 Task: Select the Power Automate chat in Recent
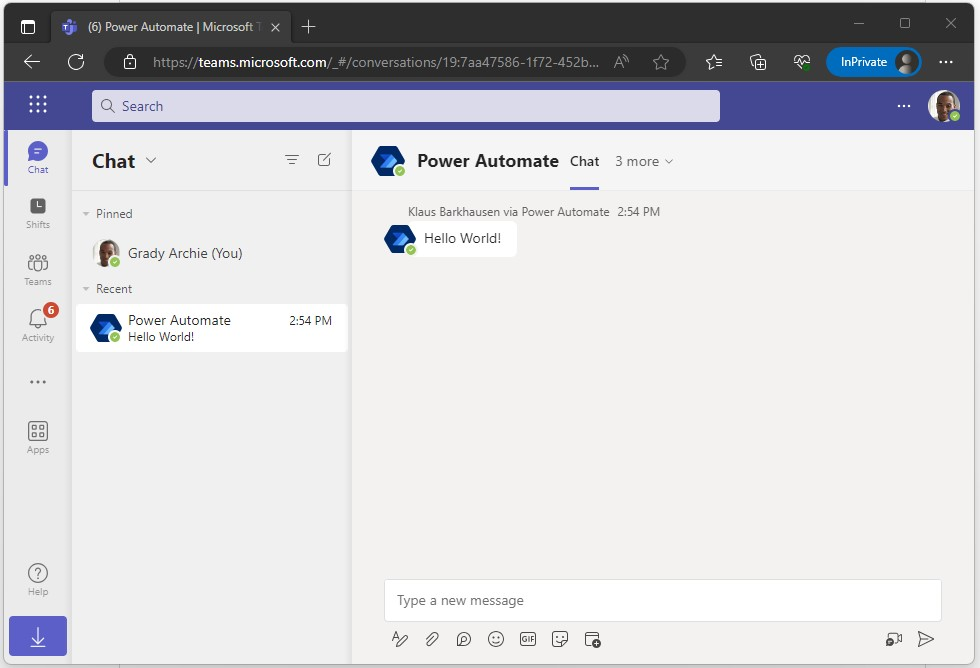pyautogui.click(x=211, y=328)
